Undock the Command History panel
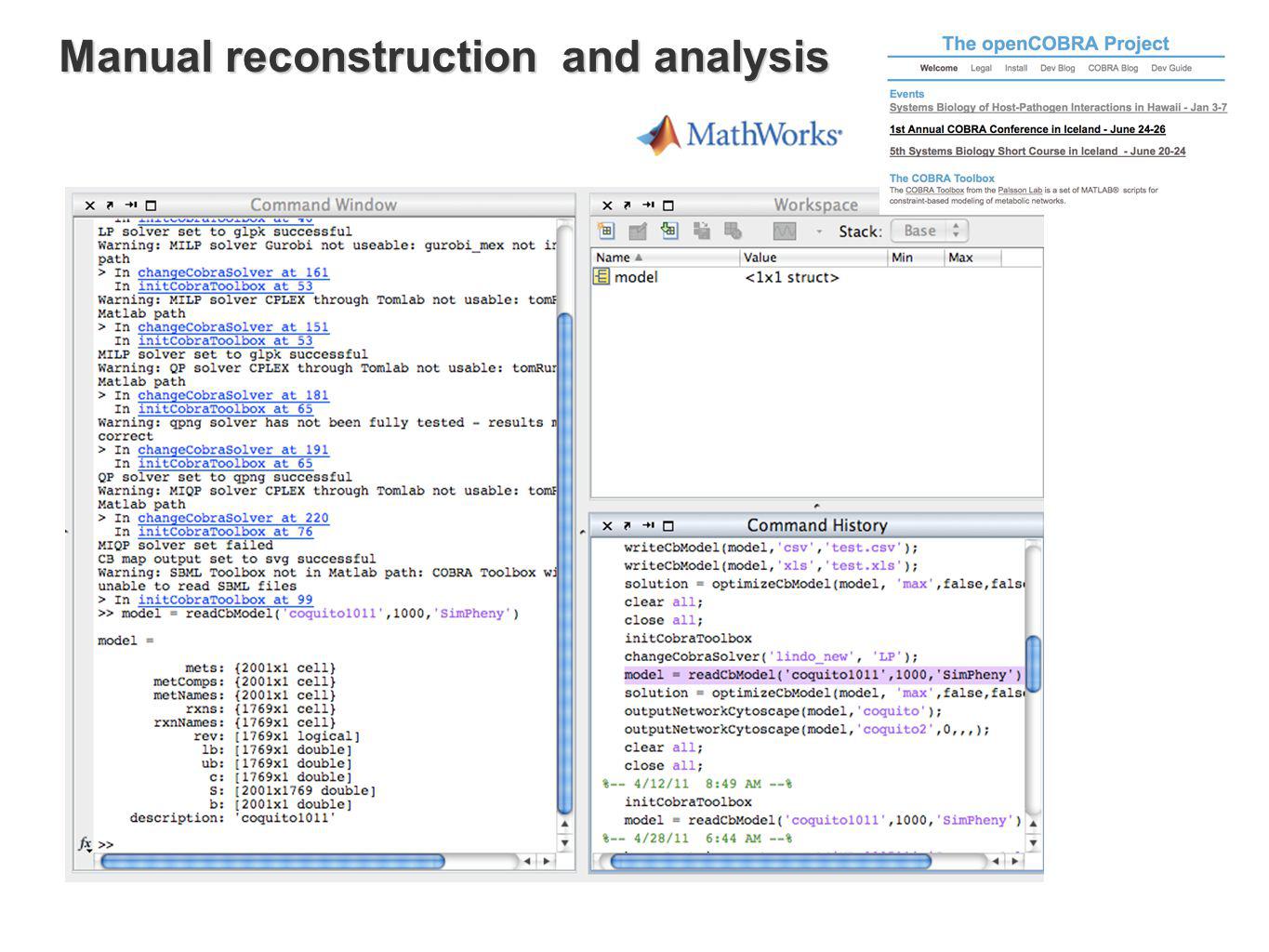The width and height of the screenshot is (1269, 952). click(x=627, y=526)
